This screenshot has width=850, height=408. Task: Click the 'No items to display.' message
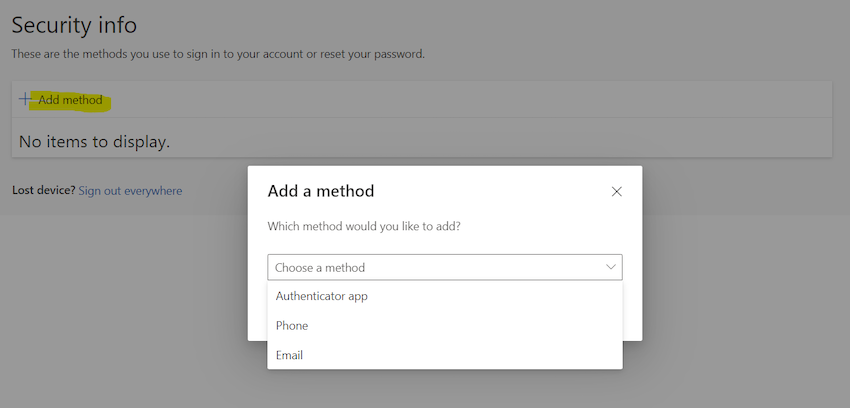[x=95, y=142]
